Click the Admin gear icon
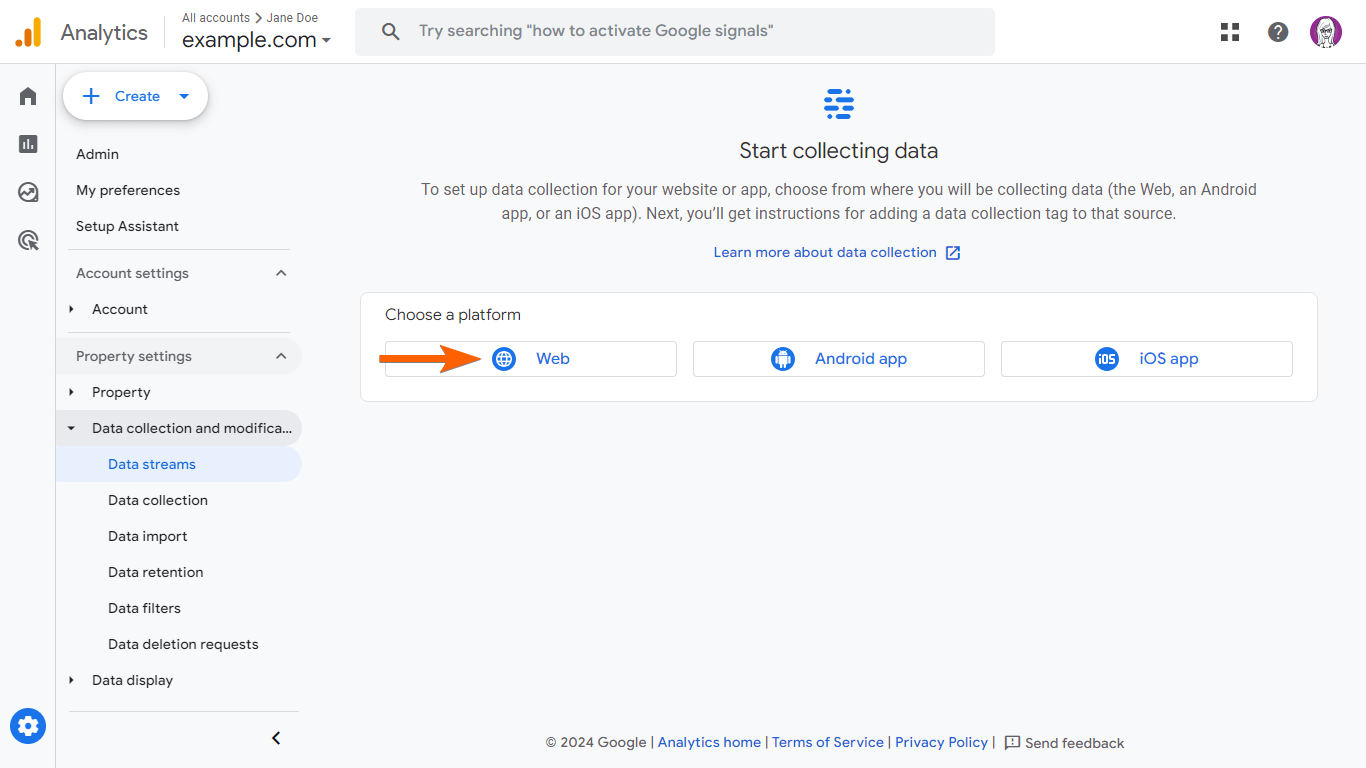The width and height of the screenshot is (1366, 768). point(28,726)
